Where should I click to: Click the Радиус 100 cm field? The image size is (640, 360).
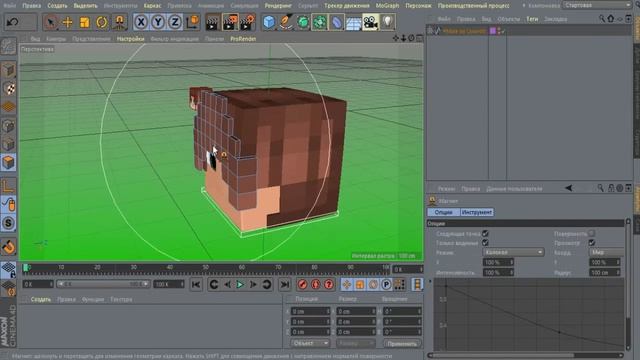[x=605, y=272]
